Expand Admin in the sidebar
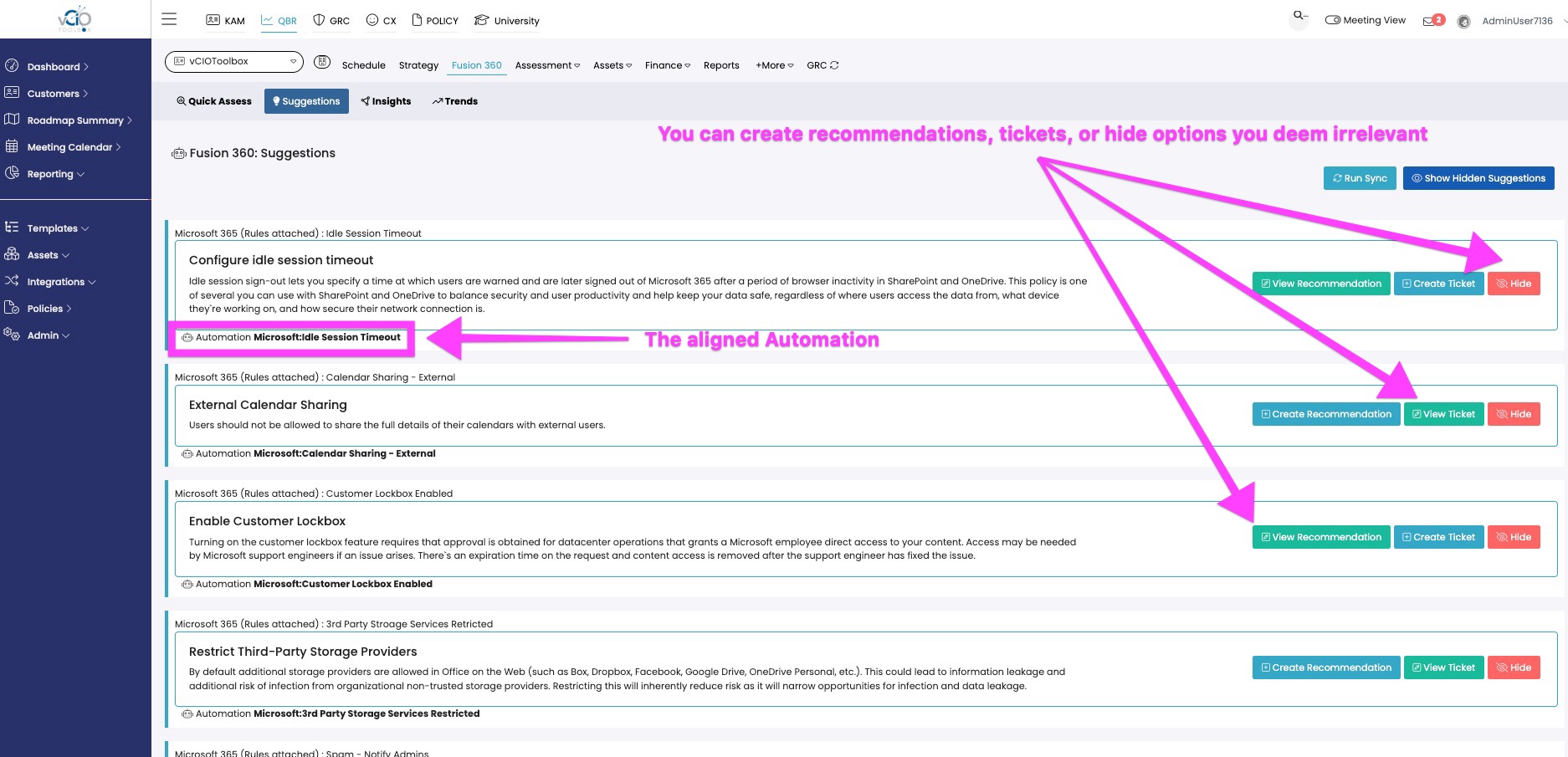 [x=48, y=335]
